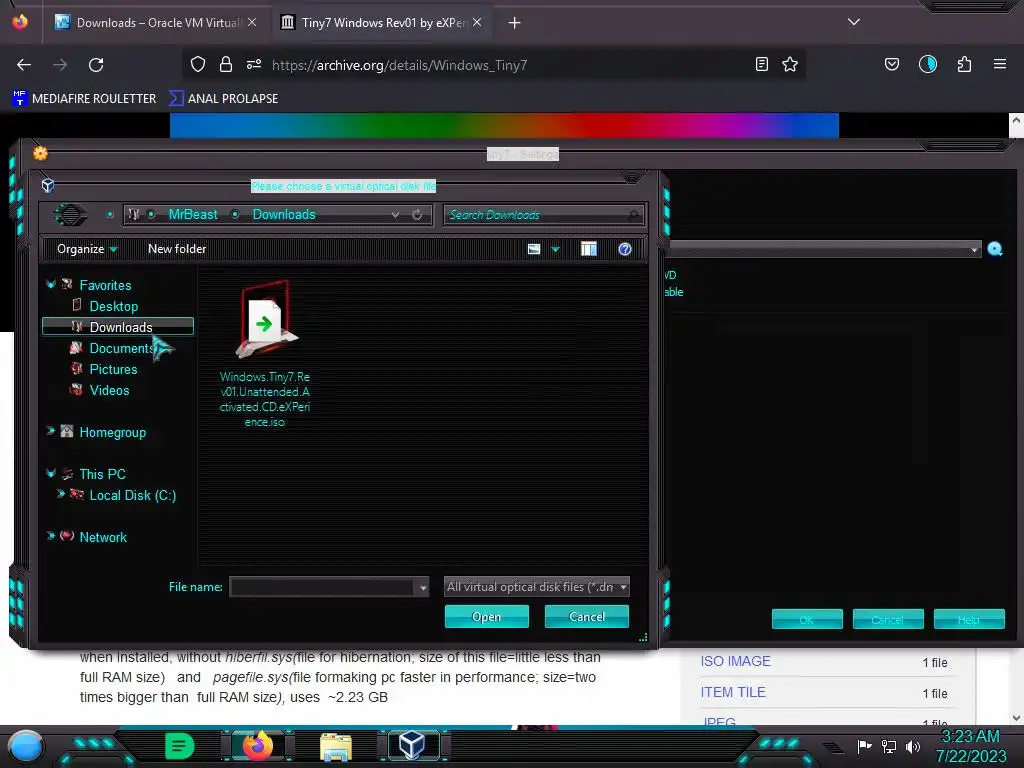Click the list all tabs chevron

(854, 22)
